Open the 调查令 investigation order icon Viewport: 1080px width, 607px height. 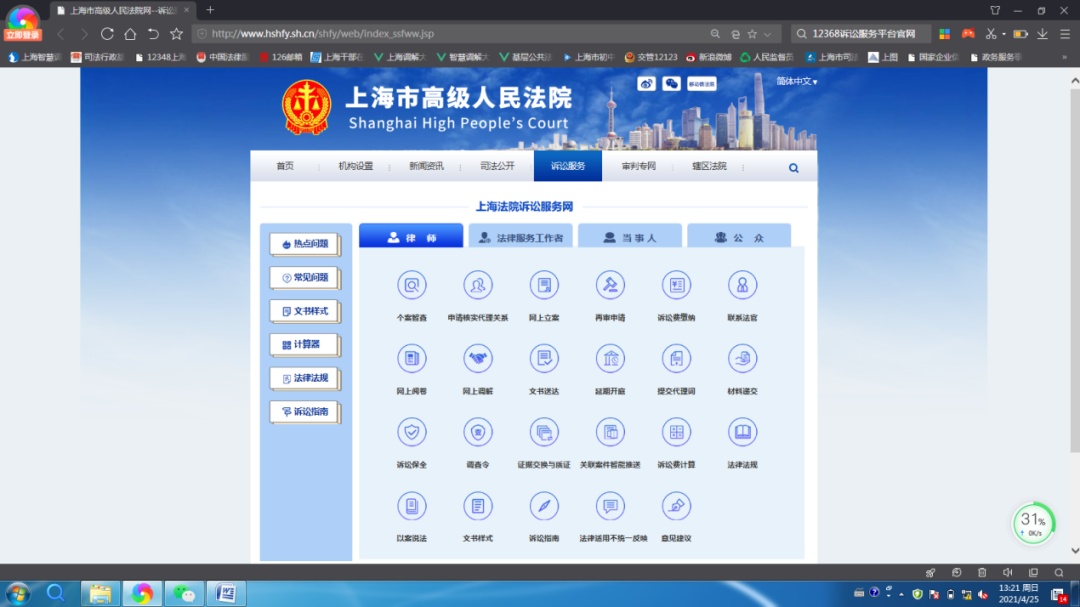pos(478,432)
